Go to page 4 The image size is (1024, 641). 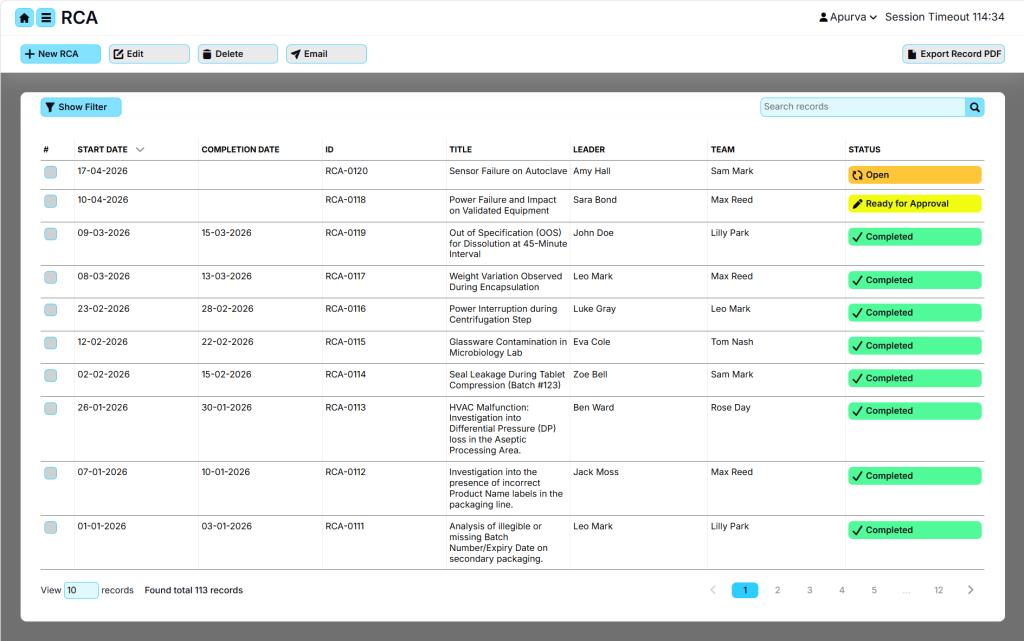click(842, 590)
